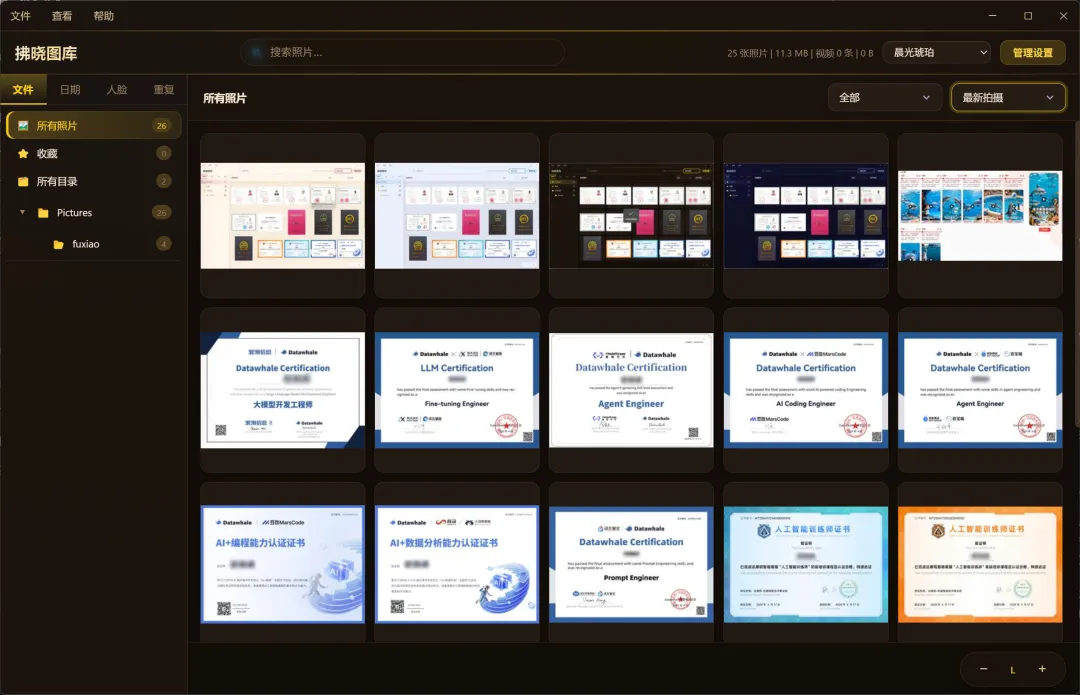The height and width of the screenshot is (695, 1080).
Task: Click the 所有照片 picture icon in sidebar
Action: tap(23, 126)
